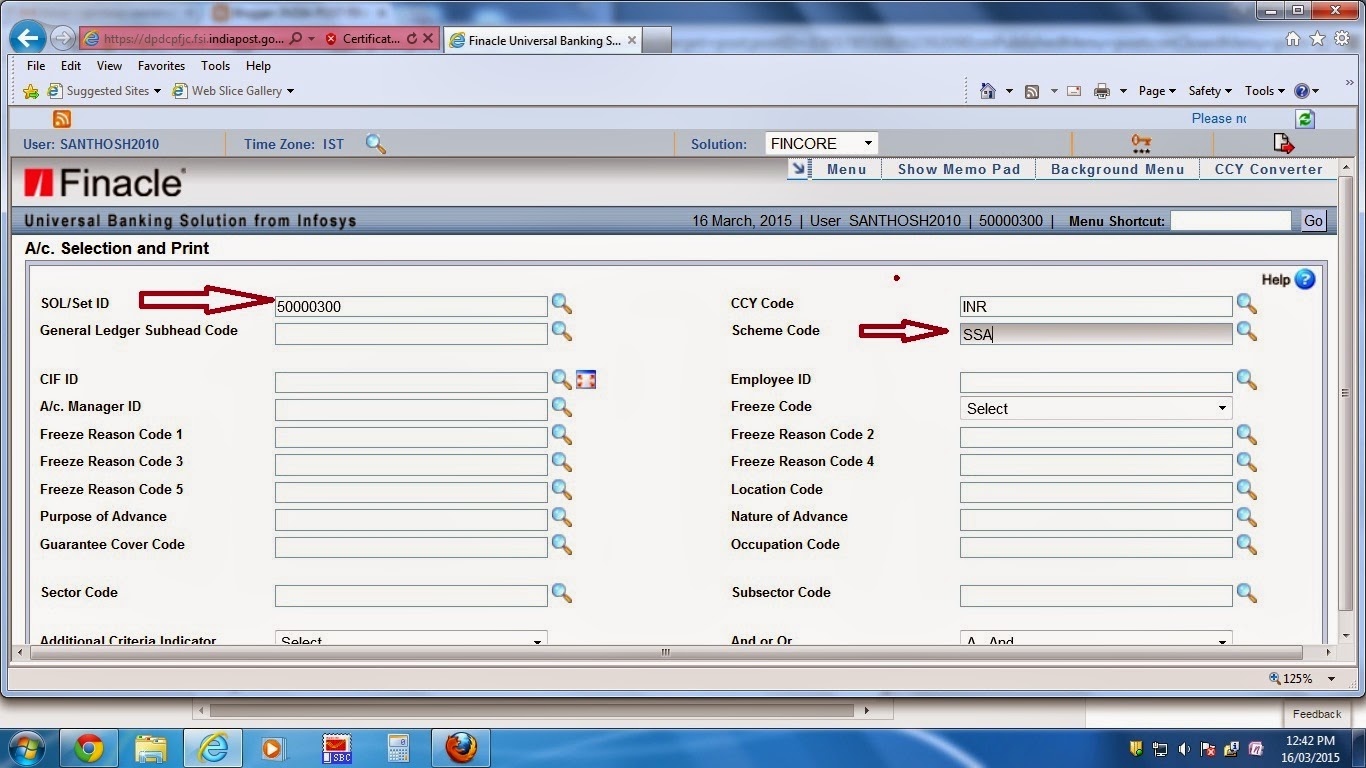Open Windows Explorer folder on taskbar
The width and height of the screenshot is (1366, 768).
[151, 748]
